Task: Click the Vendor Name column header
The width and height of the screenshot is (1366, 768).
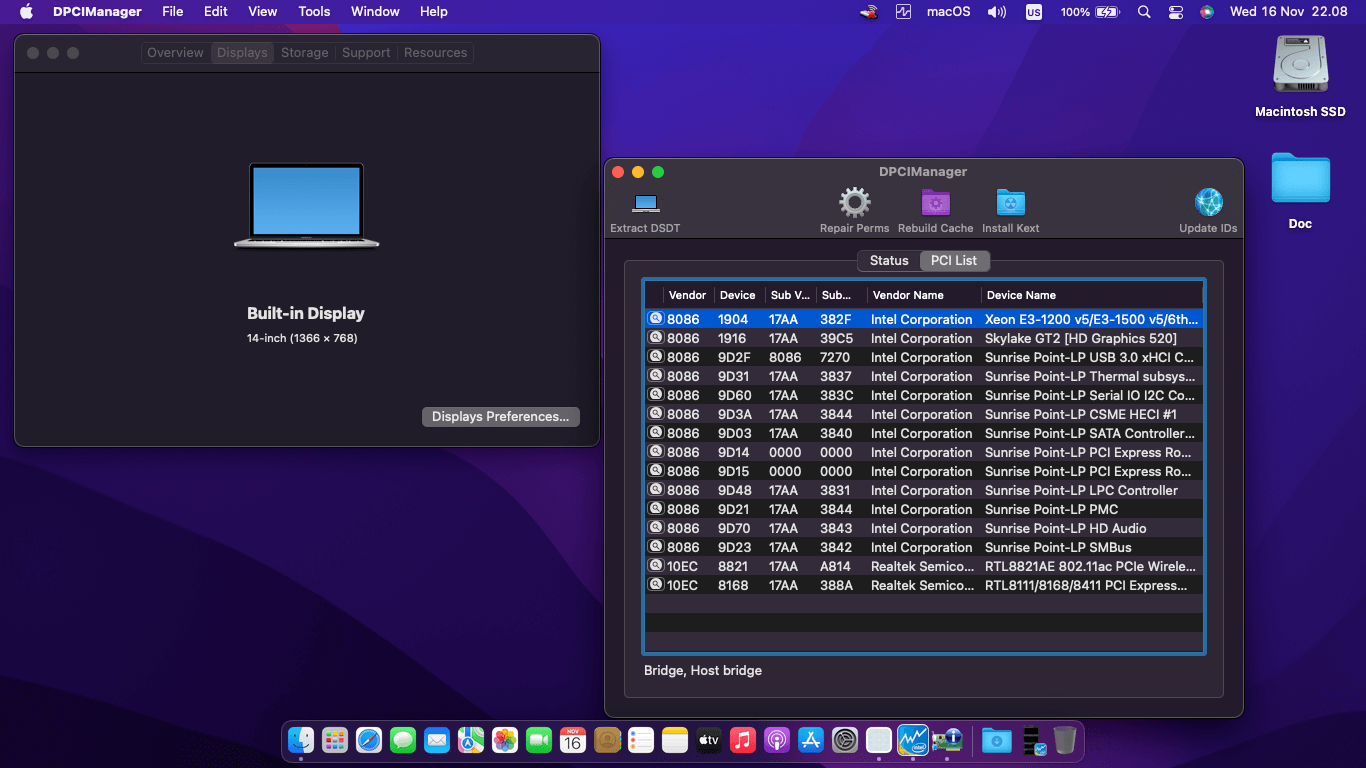Action: coord(923,295)
